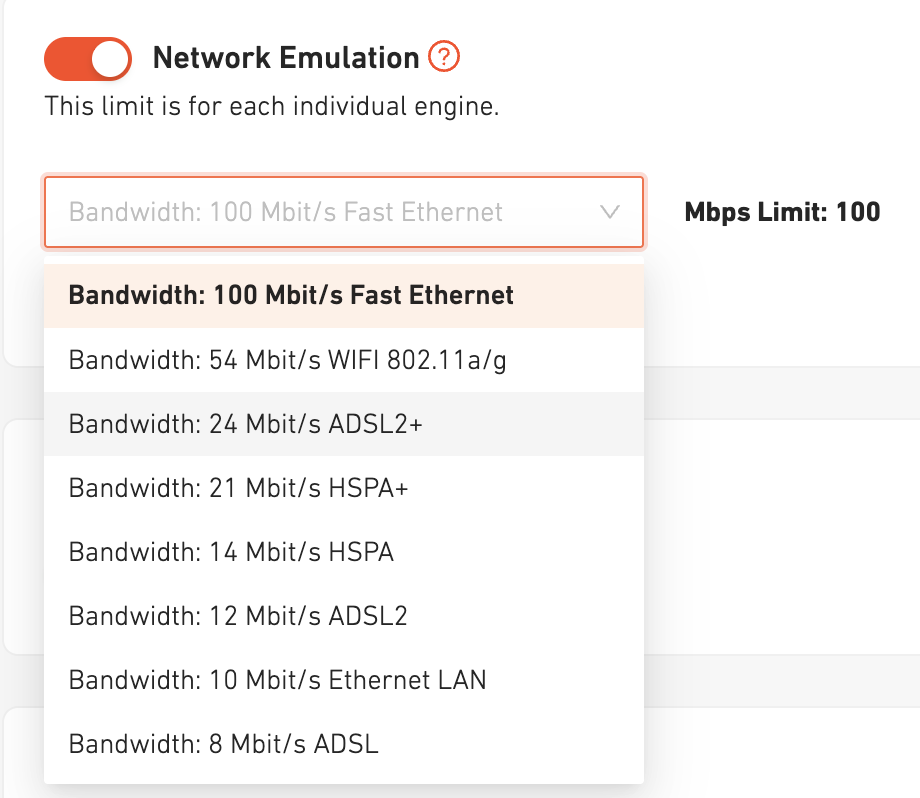This screenshot has height=798, width=920.
Task: Click the value 100 beside Mbps Limit
Action: pyautogui.click(x=858, y=212)
